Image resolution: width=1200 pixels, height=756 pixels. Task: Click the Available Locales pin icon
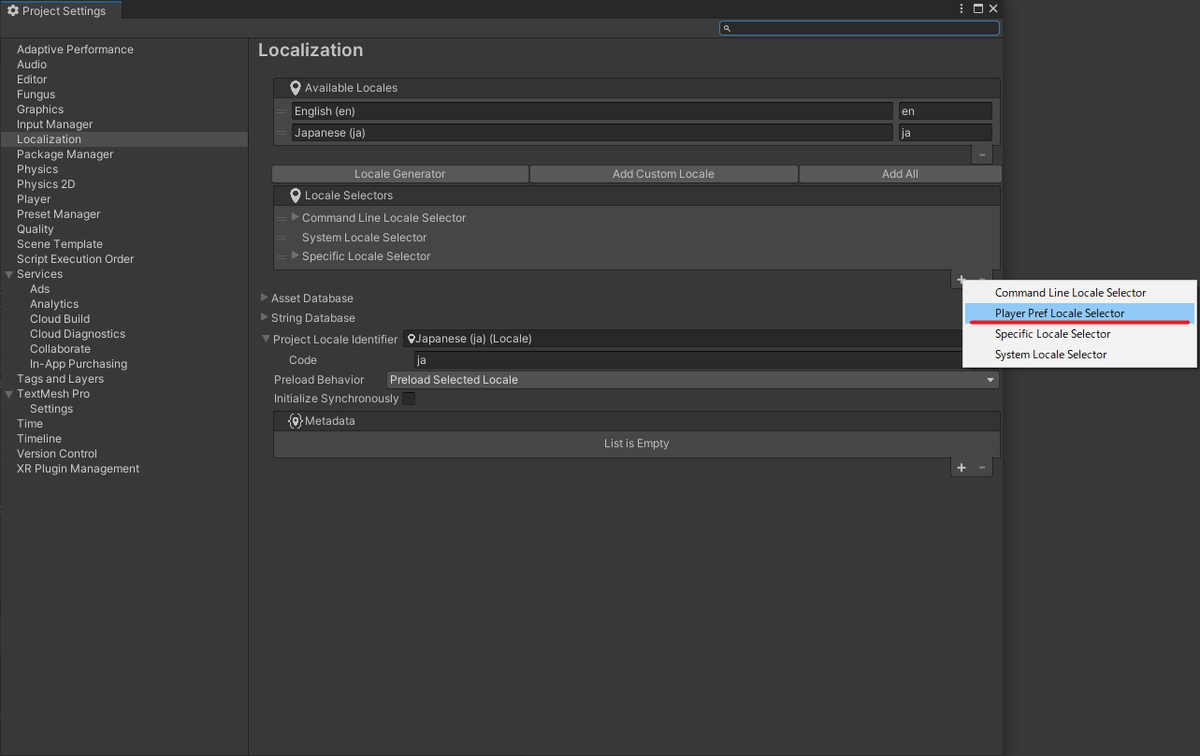[x=294, y=87]
